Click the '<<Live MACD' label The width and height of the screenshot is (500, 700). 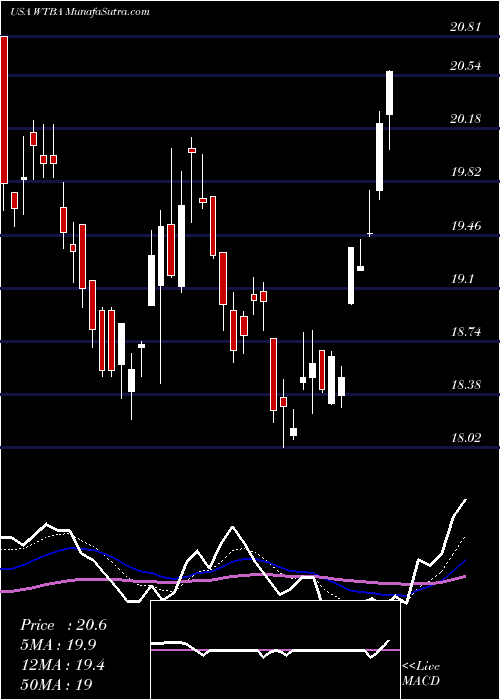point(421,674)
